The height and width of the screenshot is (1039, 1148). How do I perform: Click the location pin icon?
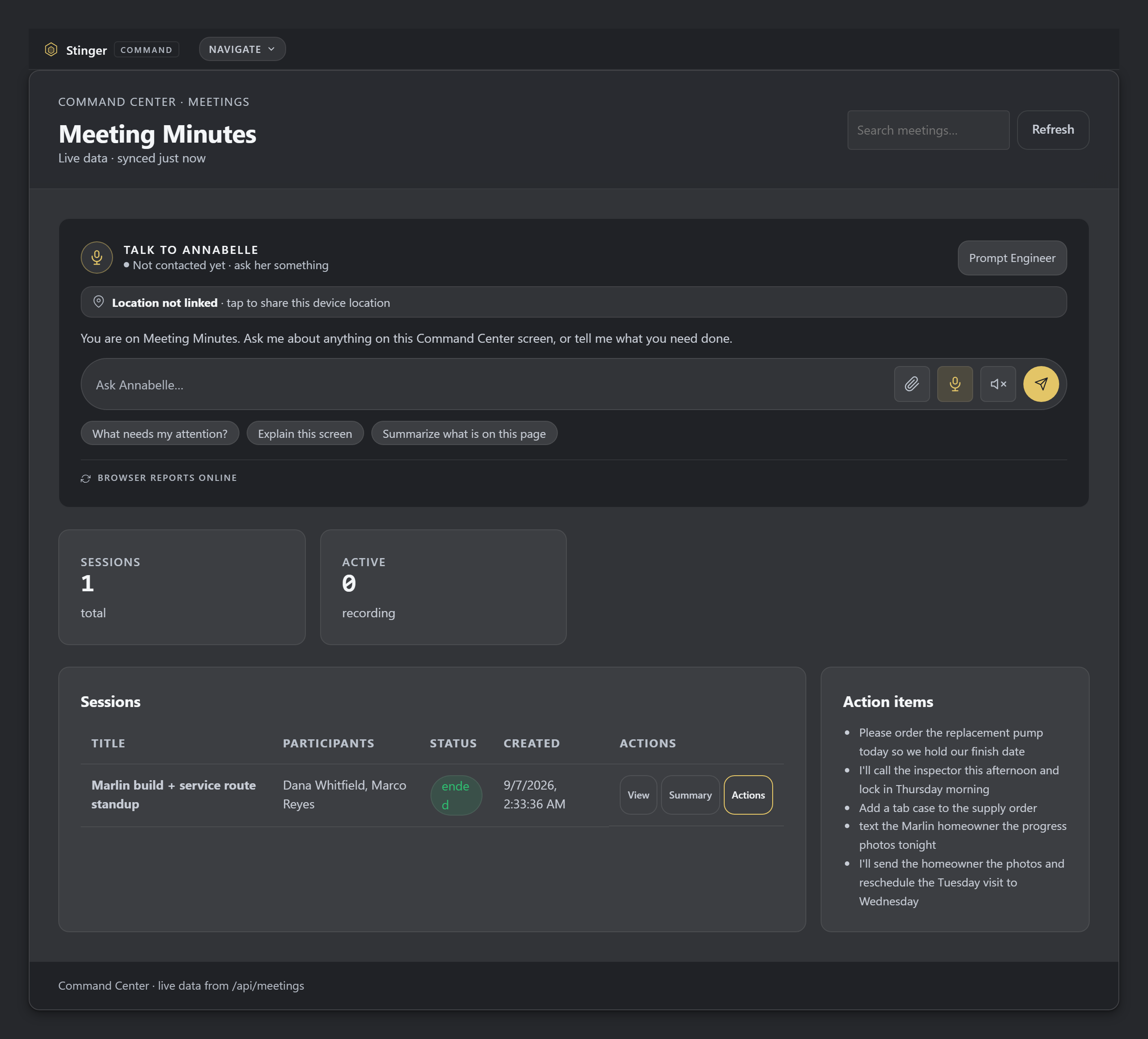click(x=99, y=302)
